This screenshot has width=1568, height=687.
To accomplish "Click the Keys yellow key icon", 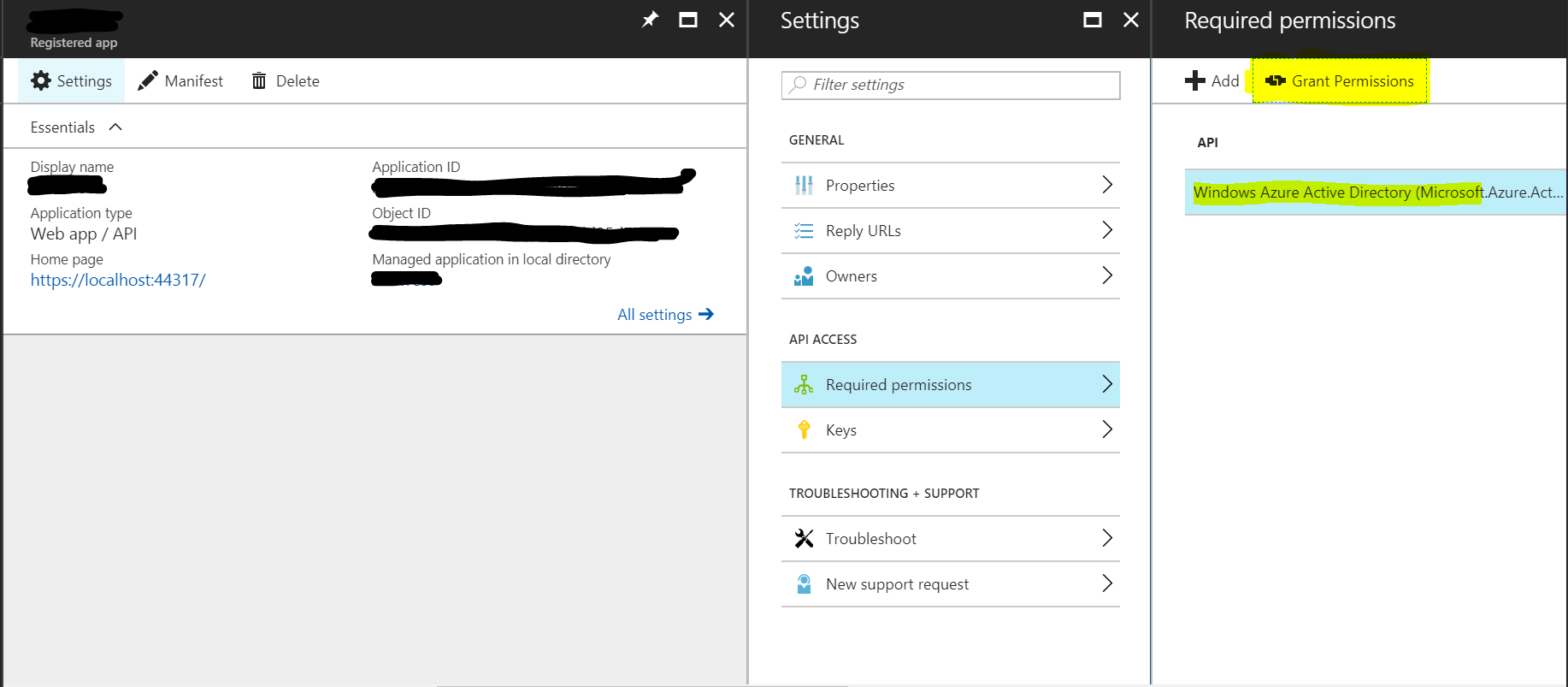I will 804,429.
